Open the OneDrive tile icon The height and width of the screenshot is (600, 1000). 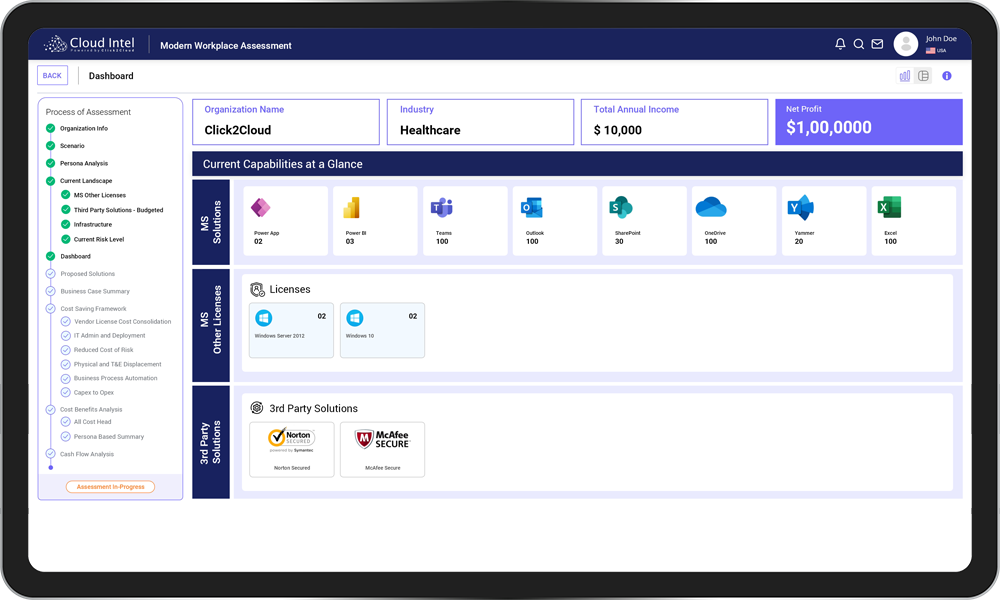pos(710,207)
